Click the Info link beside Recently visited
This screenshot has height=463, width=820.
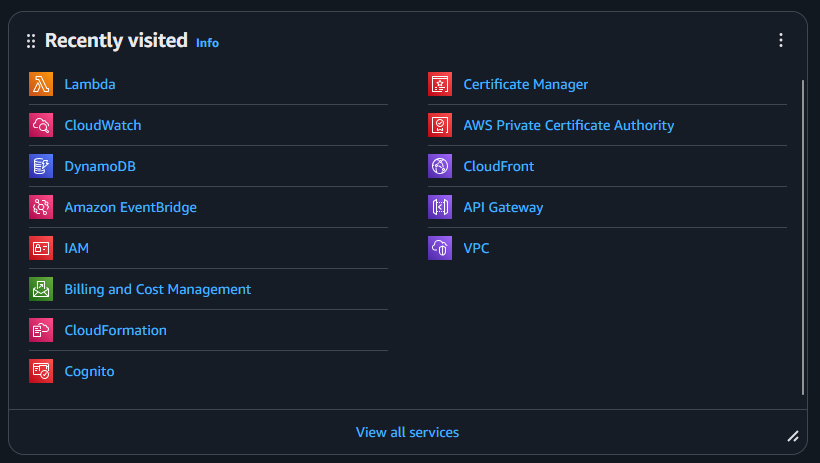(207, 43)
